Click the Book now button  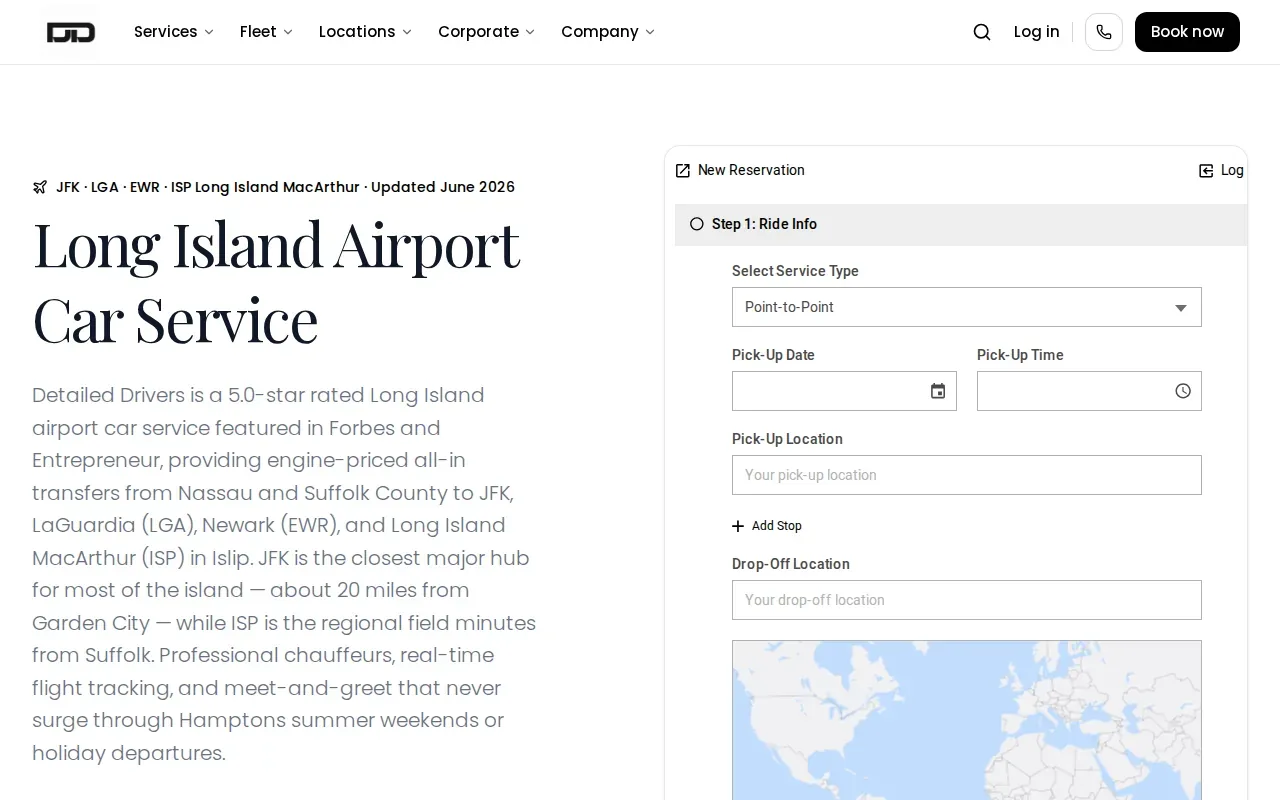tap(1187, 32)
